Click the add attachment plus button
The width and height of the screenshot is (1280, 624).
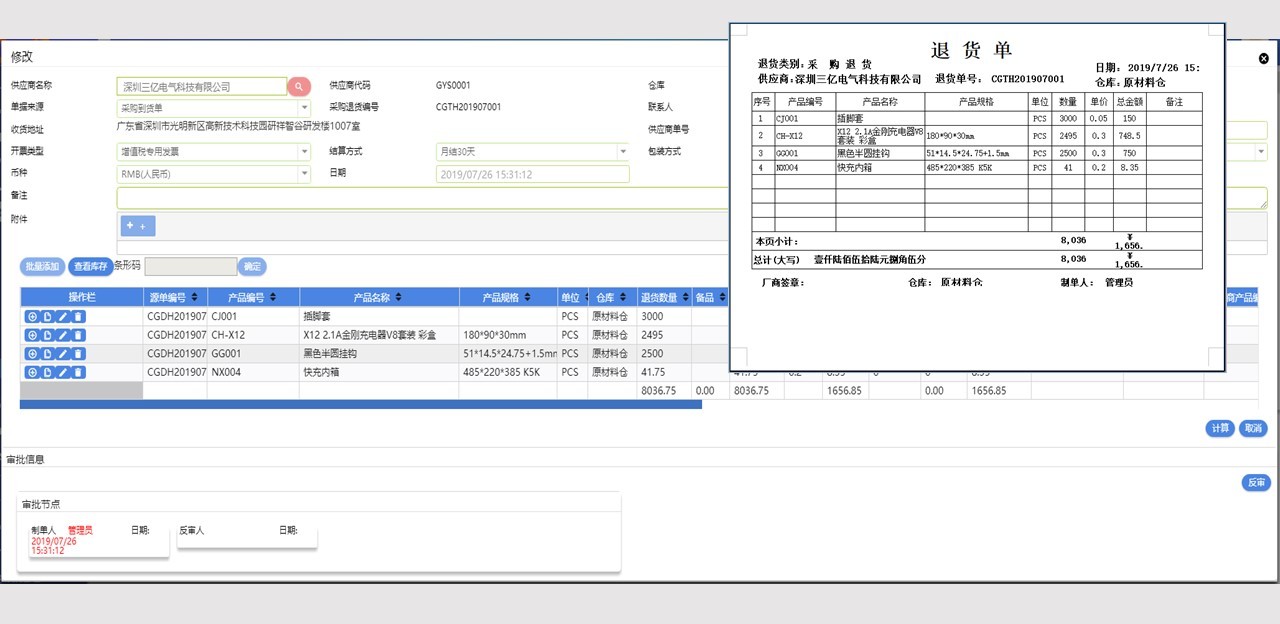tap(137, 226)
